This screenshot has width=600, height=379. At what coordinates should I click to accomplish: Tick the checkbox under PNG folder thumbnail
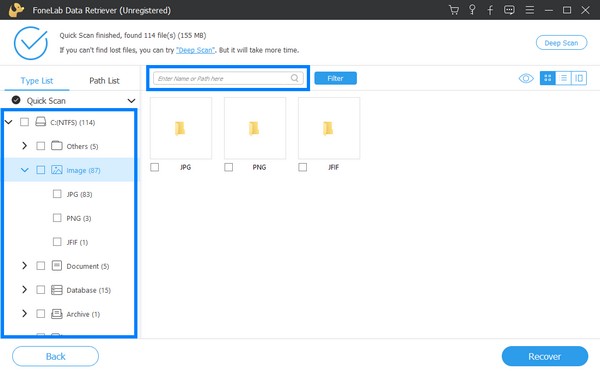[228, 167]
